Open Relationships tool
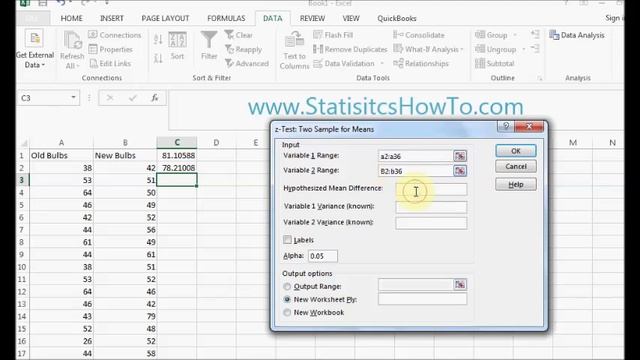The width and height of the screenshot is (640, 360). pyautogui.click(x=421, y=63)
